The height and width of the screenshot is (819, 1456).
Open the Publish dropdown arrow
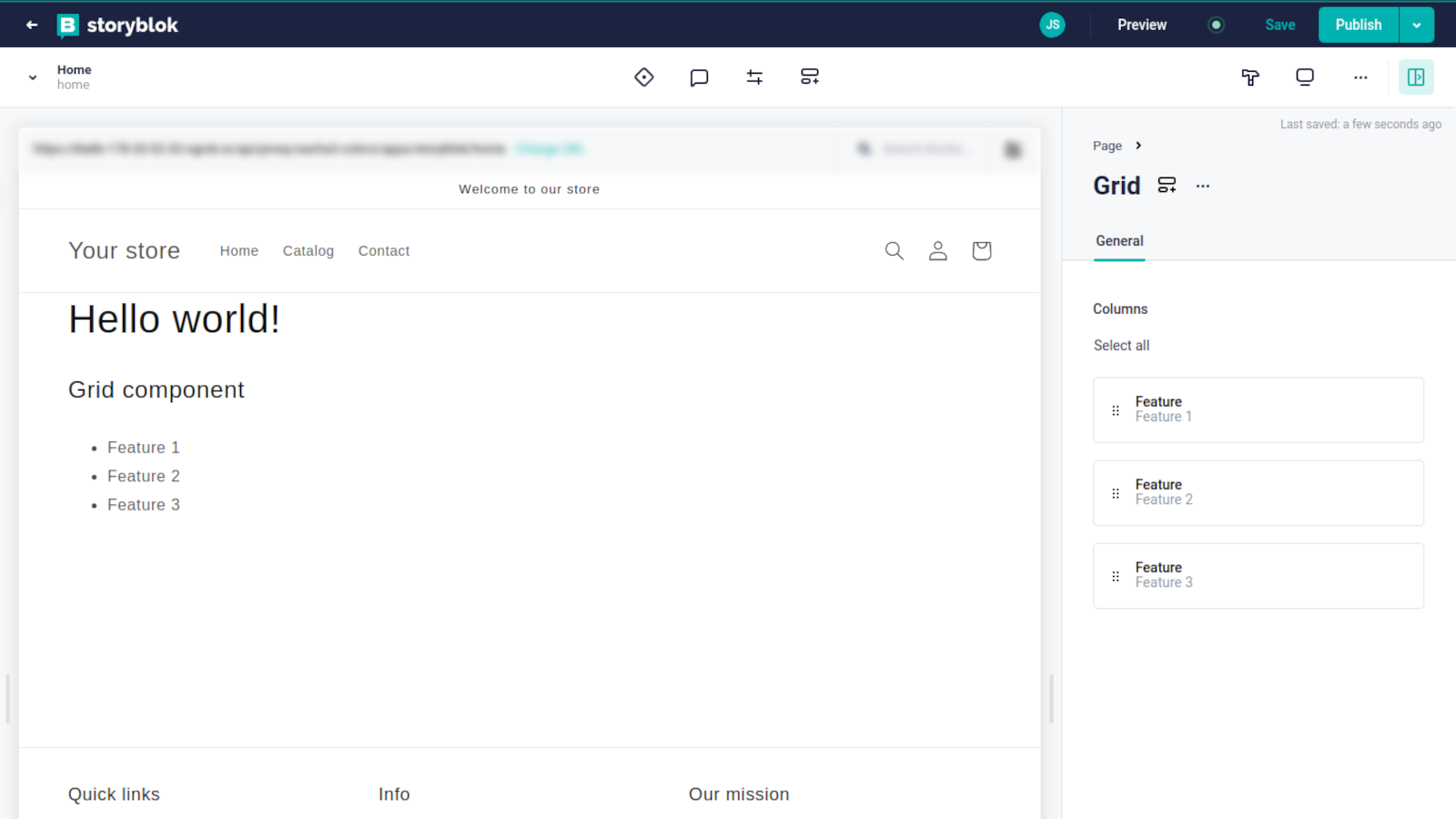(1417, 25)
